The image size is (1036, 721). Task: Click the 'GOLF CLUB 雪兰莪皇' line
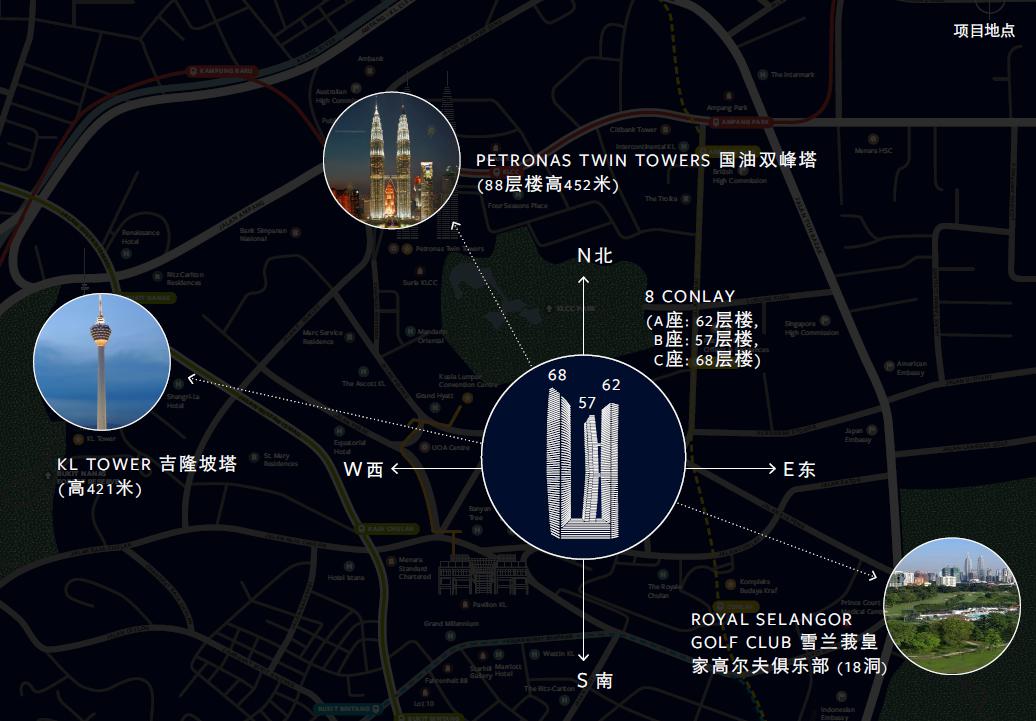coord(784,642)
